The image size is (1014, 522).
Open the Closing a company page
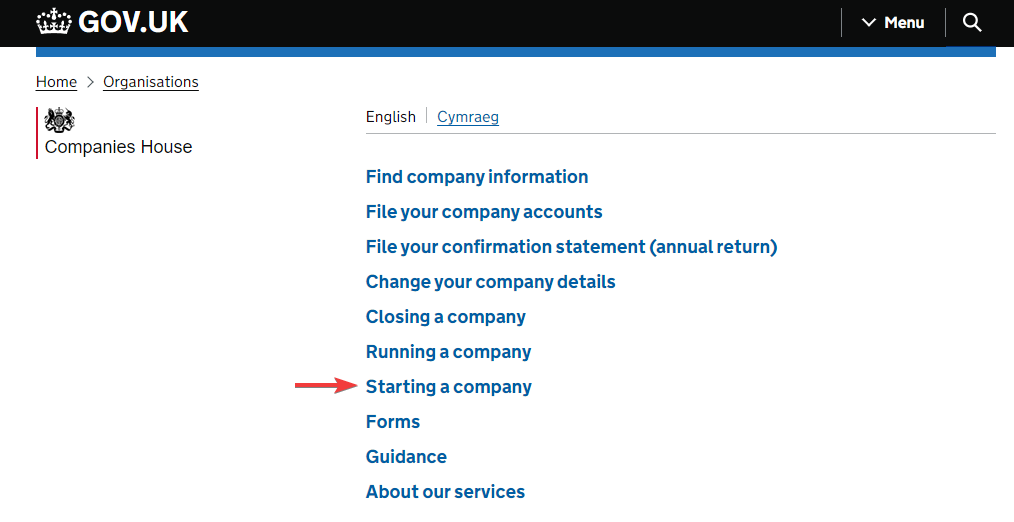446,316
